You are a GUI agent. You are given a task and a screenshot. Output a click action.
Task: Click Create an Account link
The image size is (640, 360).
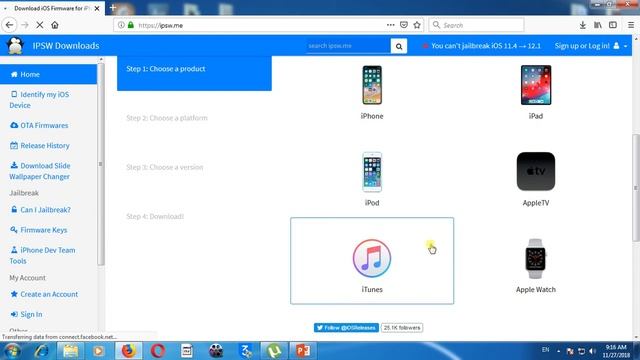tap(44, 294)
